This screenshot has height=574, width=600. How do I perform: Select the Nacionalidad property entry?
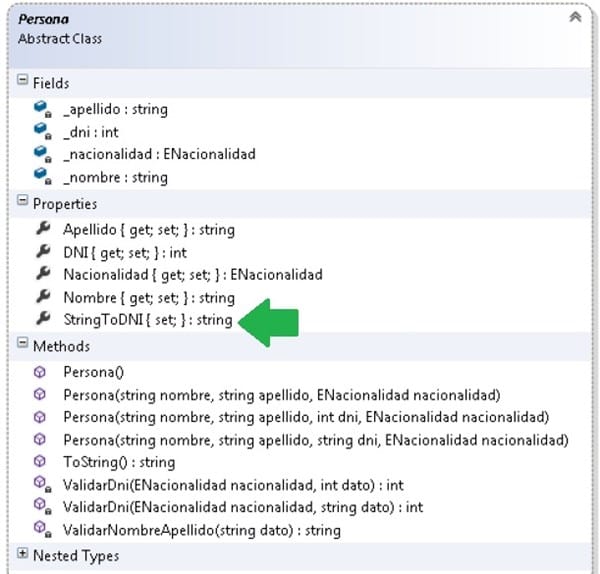coord(193,274)
